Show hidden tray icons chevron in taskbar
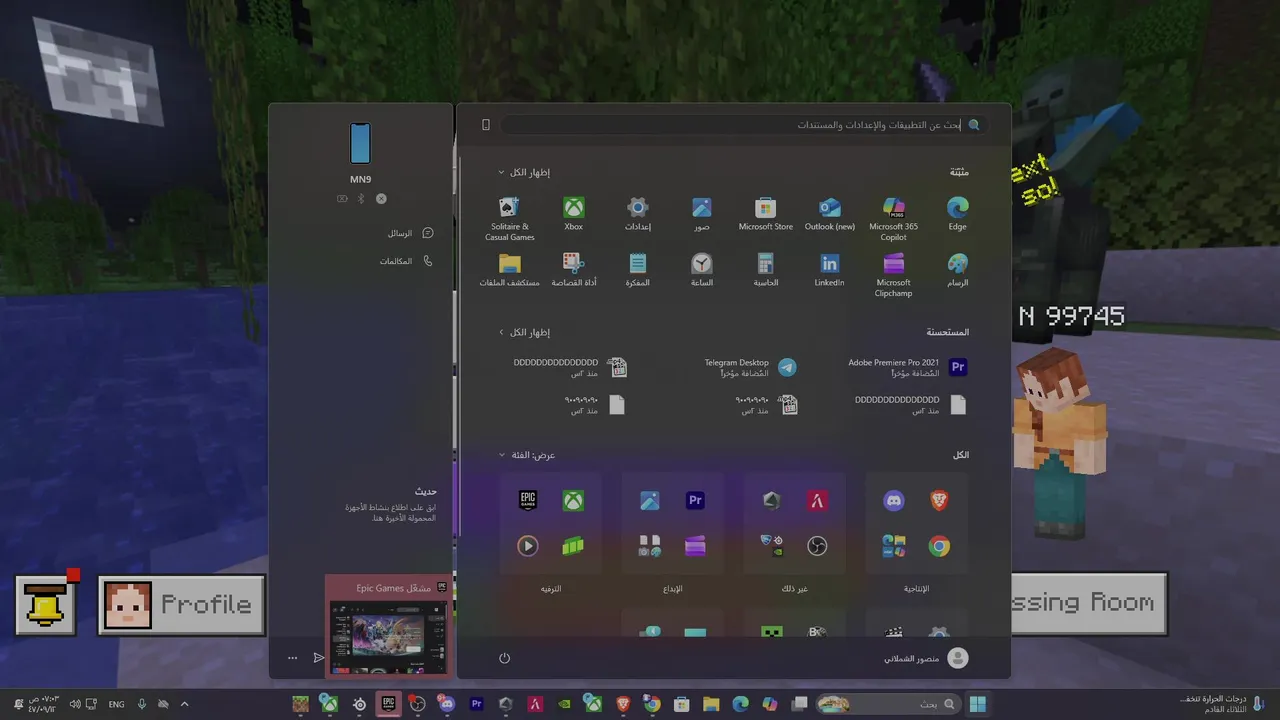This screenshot has height=720, width=1280. click(184, 704)
